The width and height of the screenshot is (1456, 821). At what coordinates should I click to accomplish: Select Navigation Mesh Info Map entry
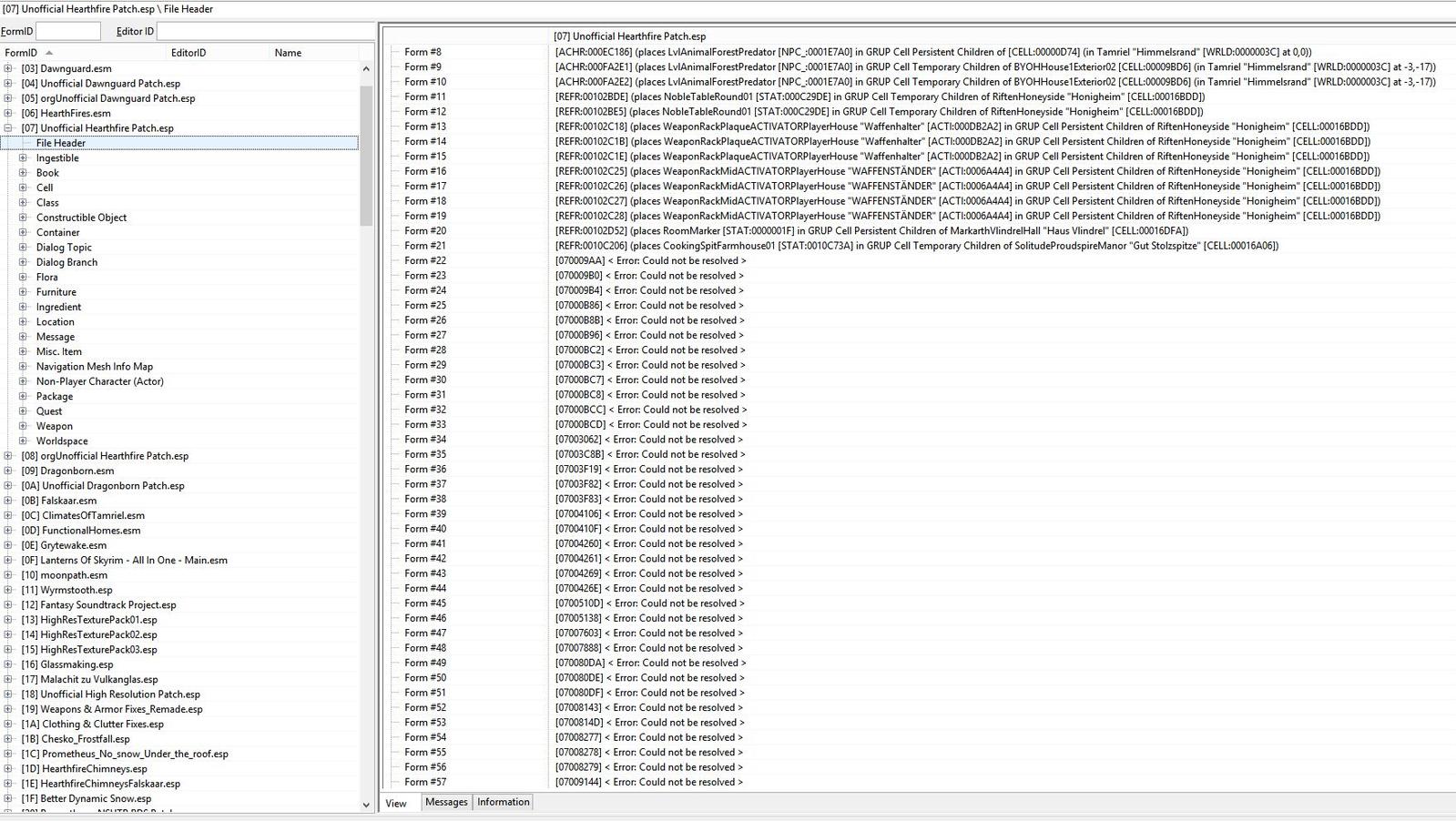[x=94, y=367]
